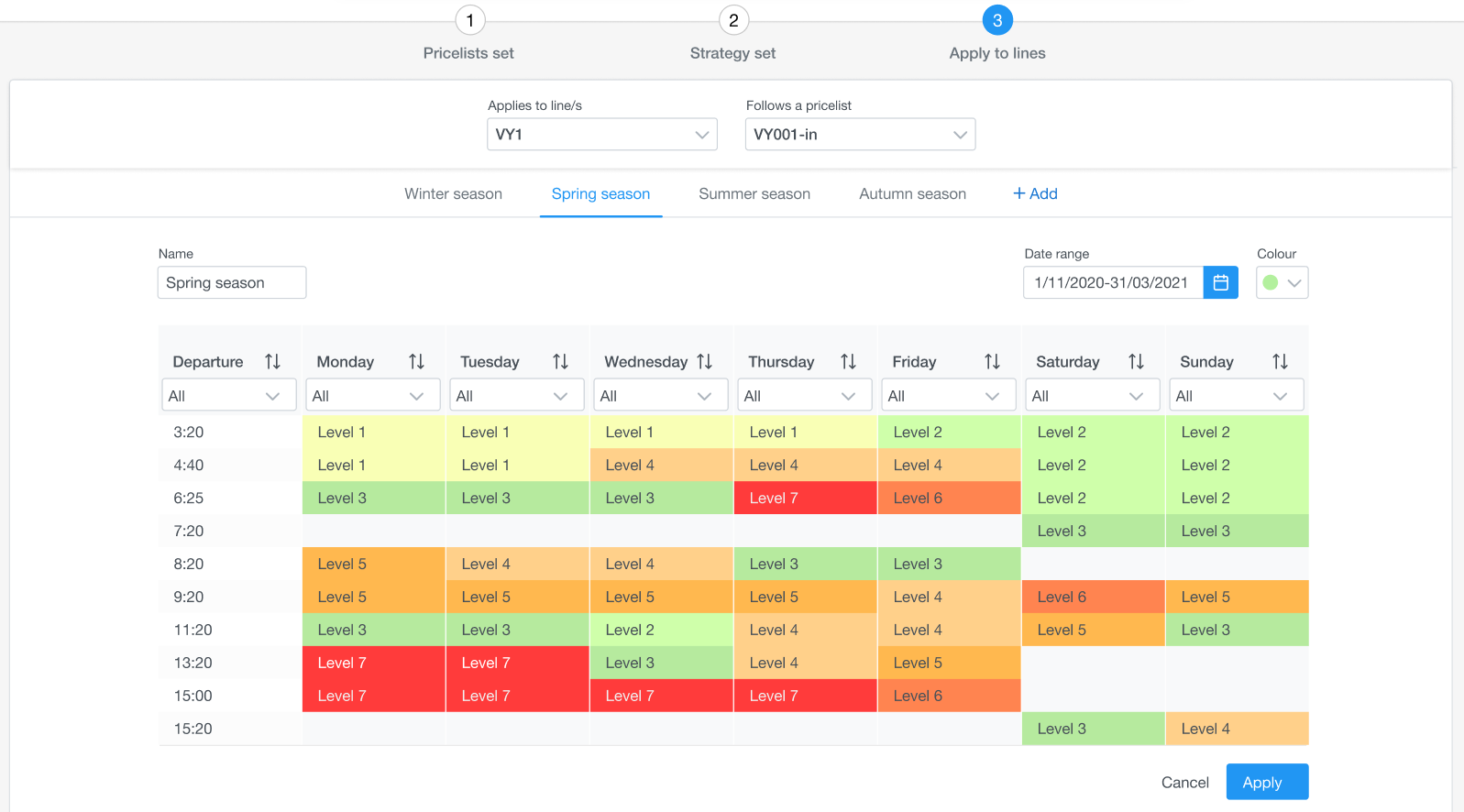The height and width of the screenshot is (812, 1464).
Task: Select Monday 3:20 Level 1 cell
Action: pos(374,432)
